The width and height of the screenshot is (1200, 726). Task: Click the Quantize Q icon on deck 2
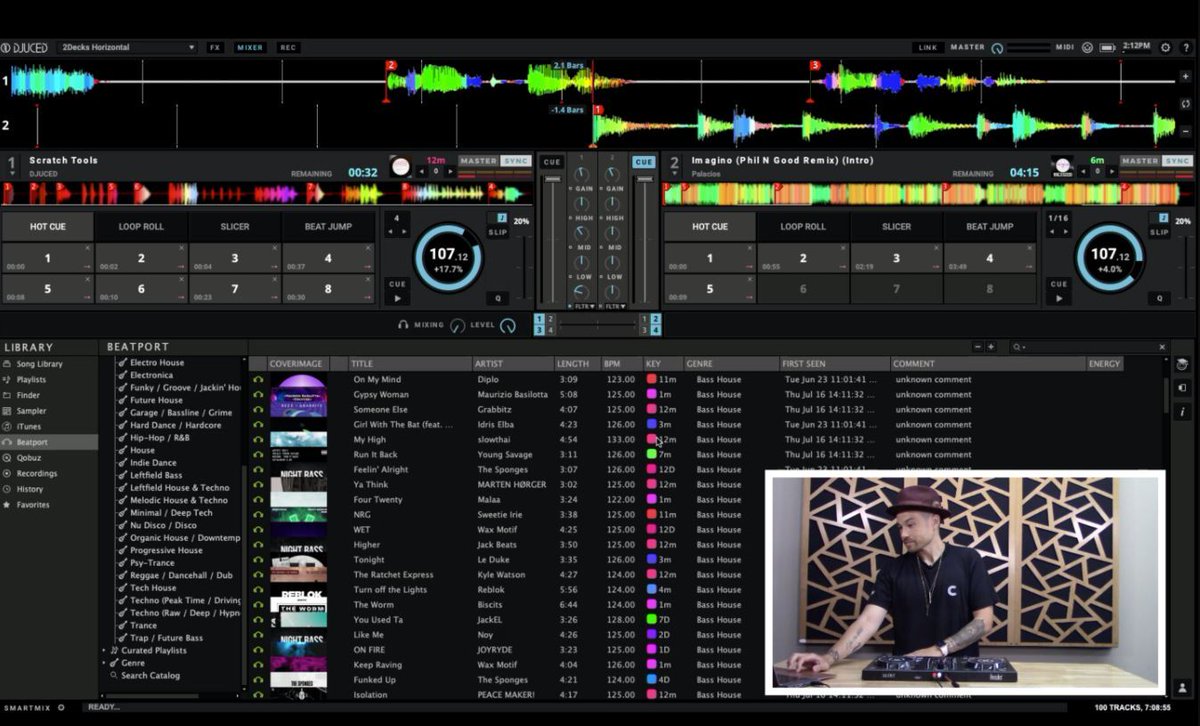pyautogui.click(x=1158, y=297)
